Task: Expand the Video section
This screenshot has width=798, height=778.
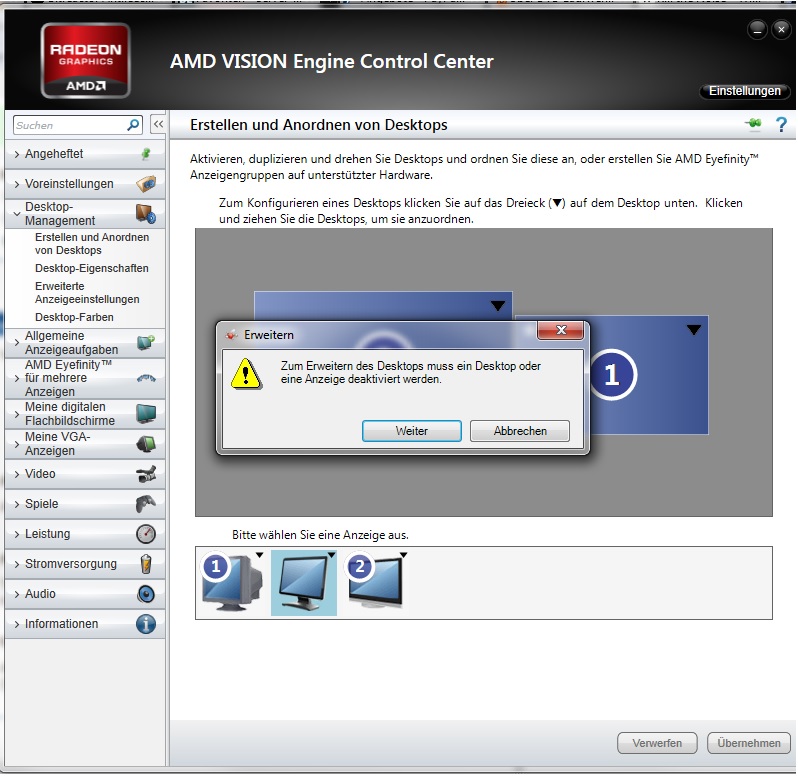Action: 17,474
